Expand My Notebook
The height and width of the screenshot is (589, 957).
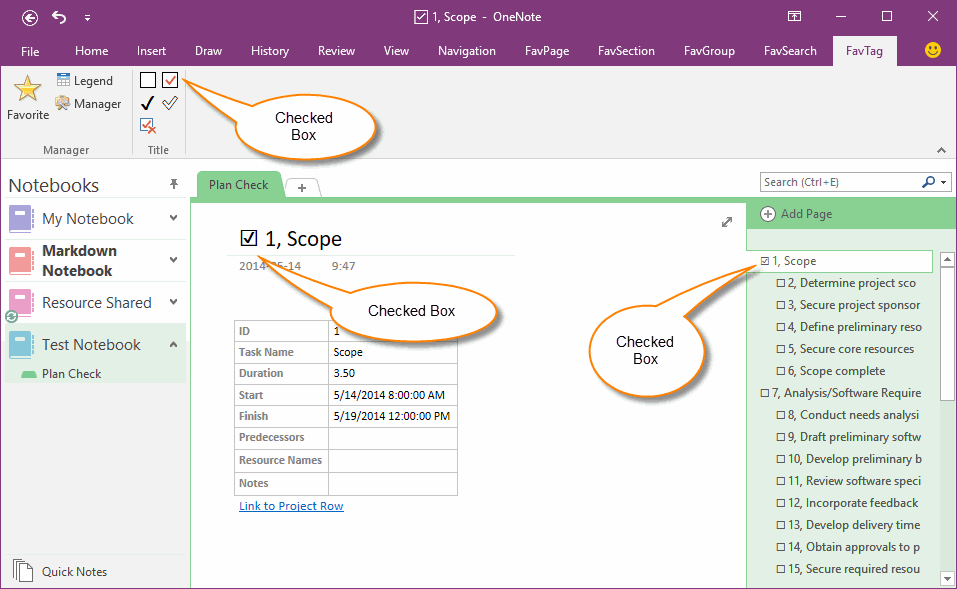(x=172, y=216)
